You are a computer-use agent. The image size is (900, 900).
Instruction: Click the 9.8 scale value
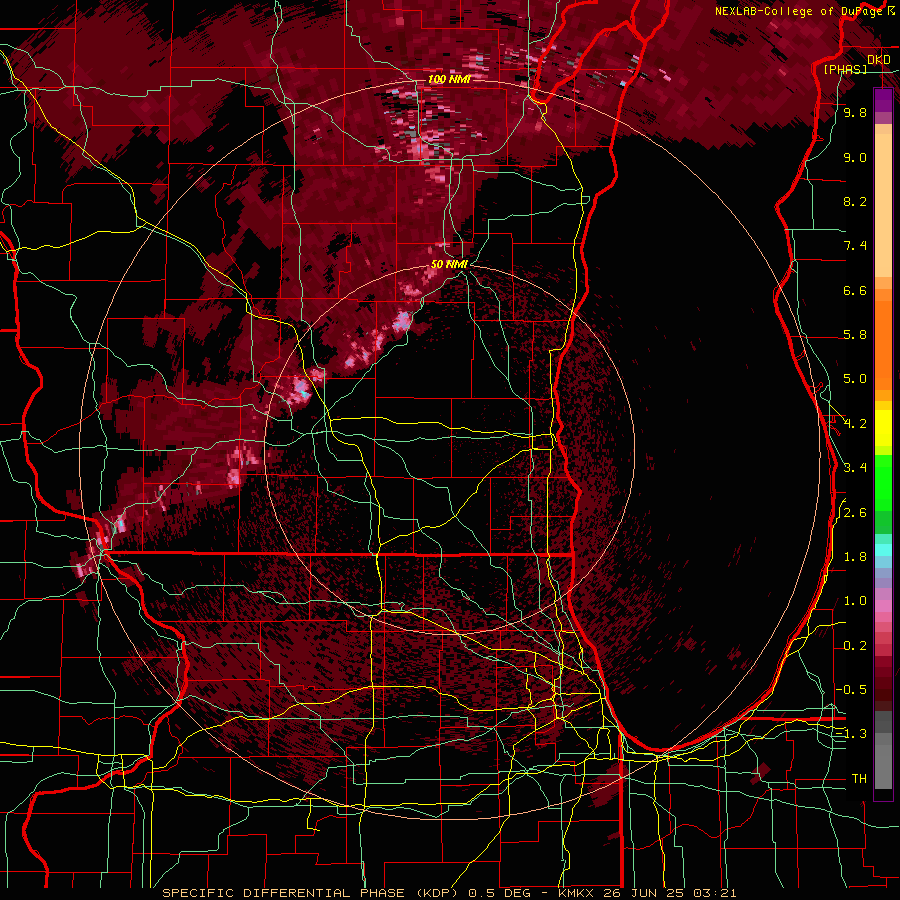click(855, 112)
